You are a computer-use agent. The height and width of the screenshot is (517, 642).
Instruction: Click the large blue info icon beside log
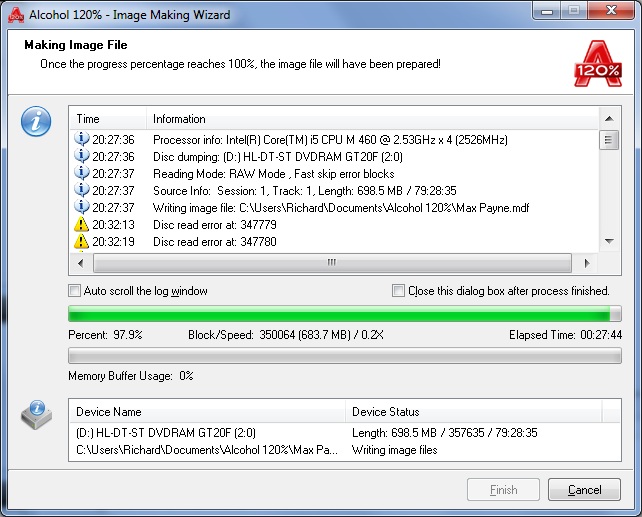(36, 121)
